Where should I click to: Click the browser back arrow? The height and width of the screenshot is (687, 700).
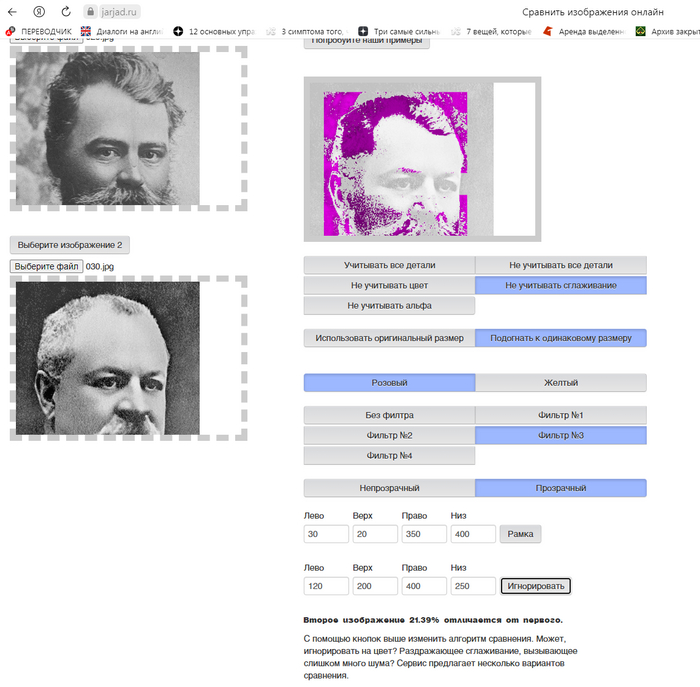[x=12, y=12]
